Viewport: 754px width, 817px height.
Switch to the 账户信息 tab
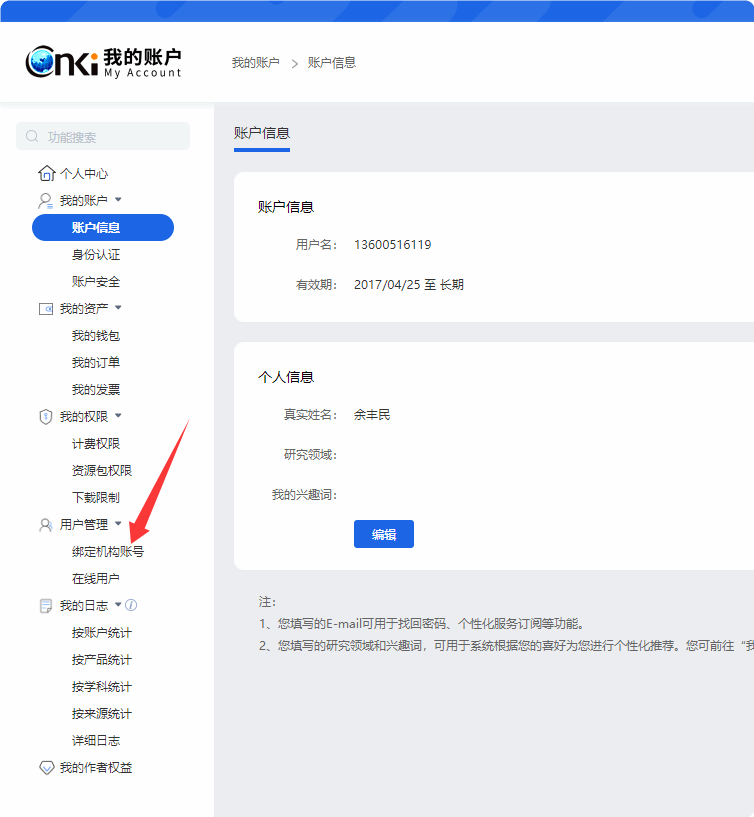point(261,133)
